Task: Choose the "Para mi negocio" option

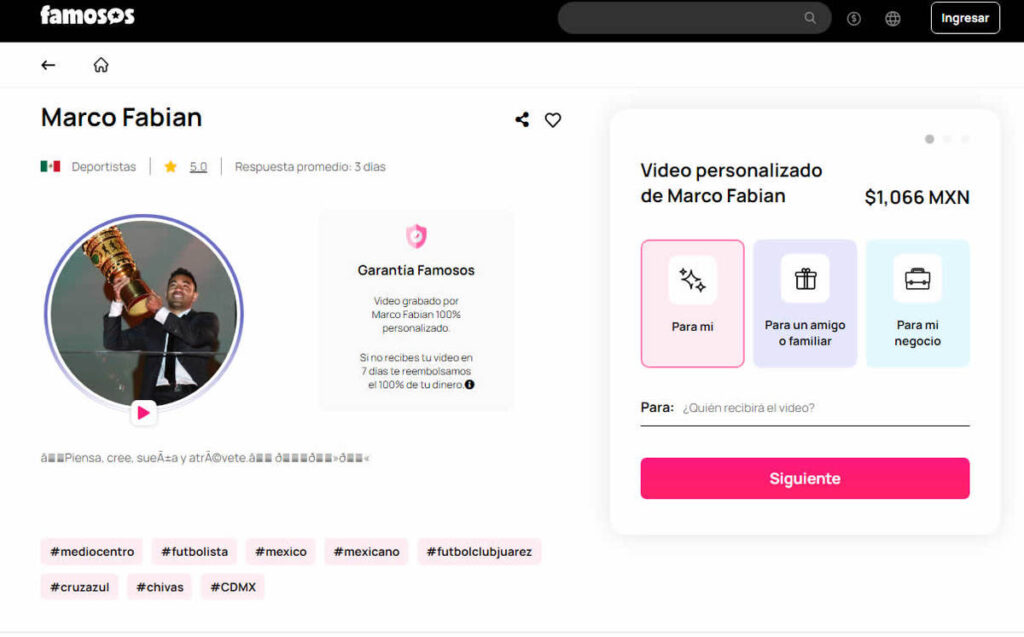Action: tap(917, 303)
